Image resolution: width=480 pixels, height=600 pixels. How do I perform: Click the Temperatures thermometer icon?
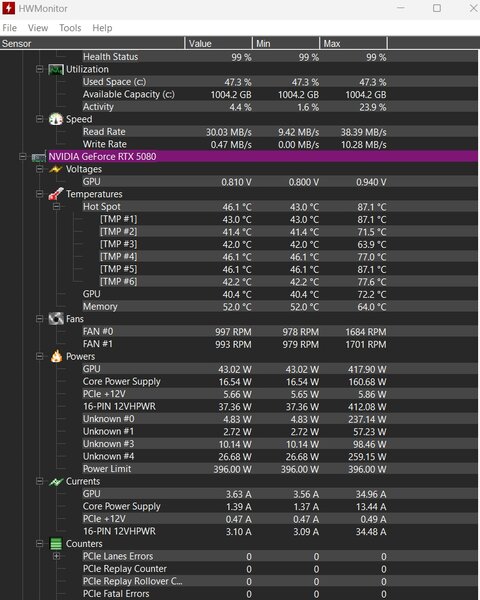point(56,194)
